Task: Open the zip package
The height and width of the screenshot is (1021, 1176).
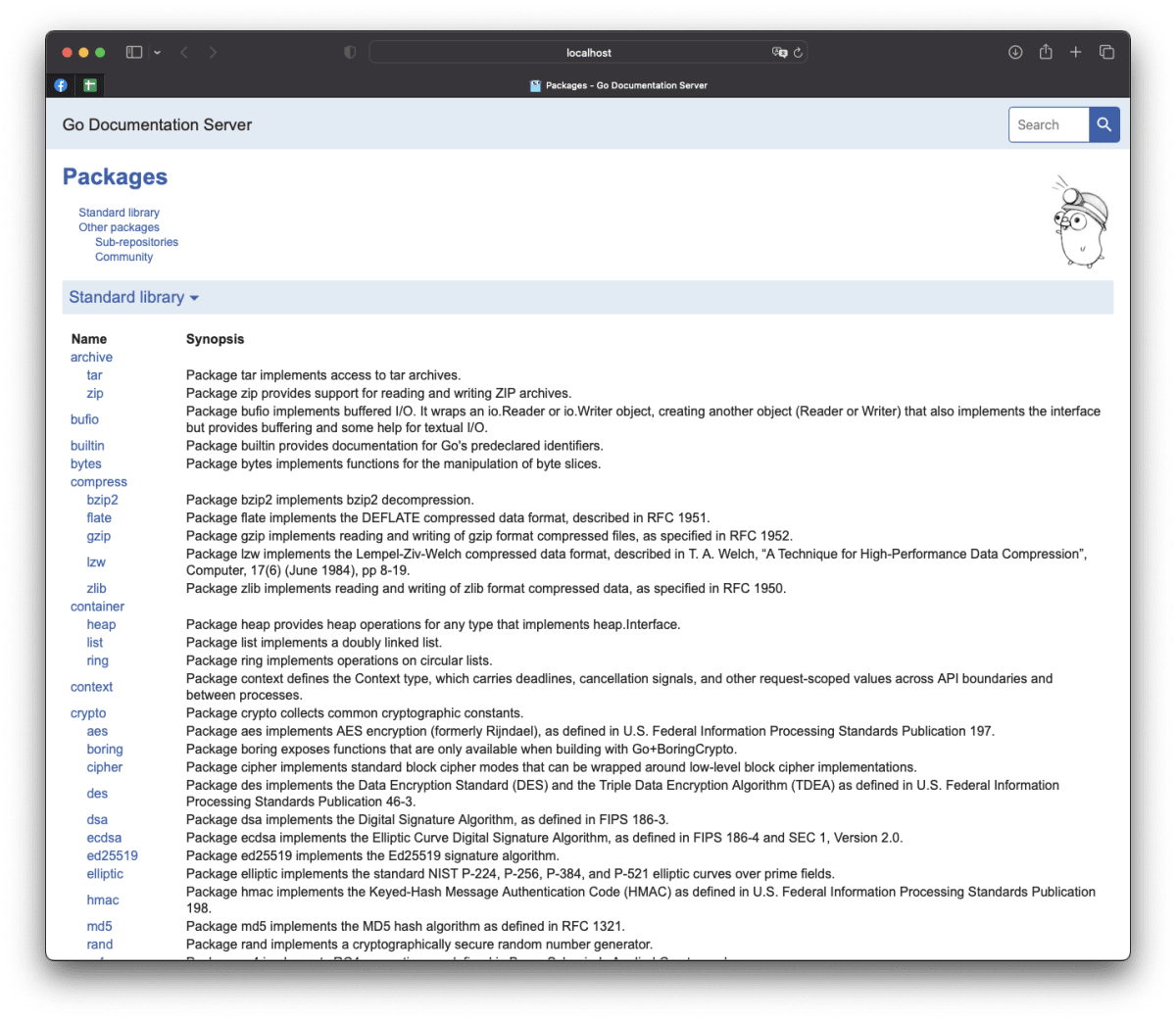Action: 95,393
